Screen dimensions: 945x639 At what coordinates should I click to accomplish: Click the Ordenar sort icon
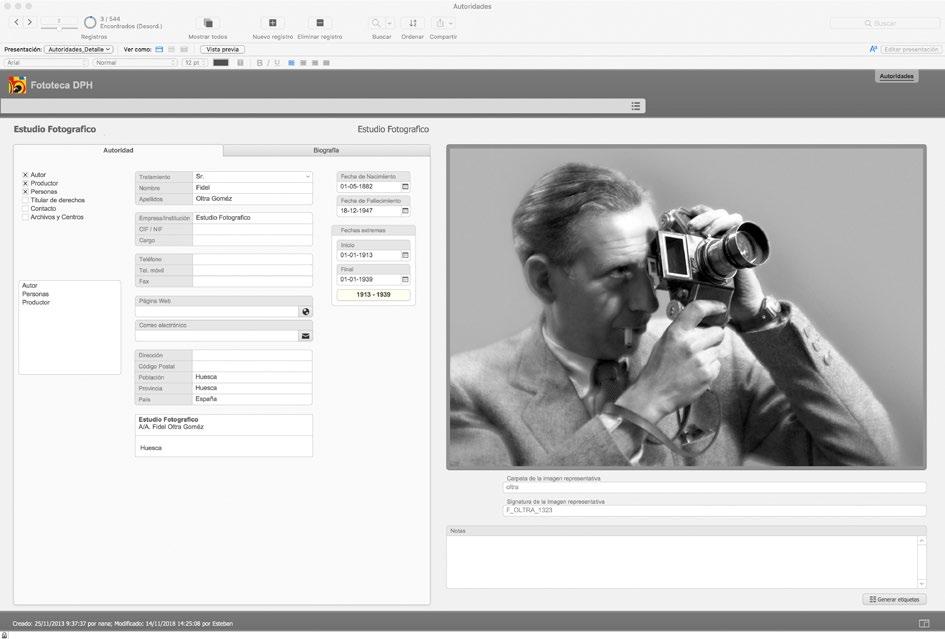pos(413,23)
